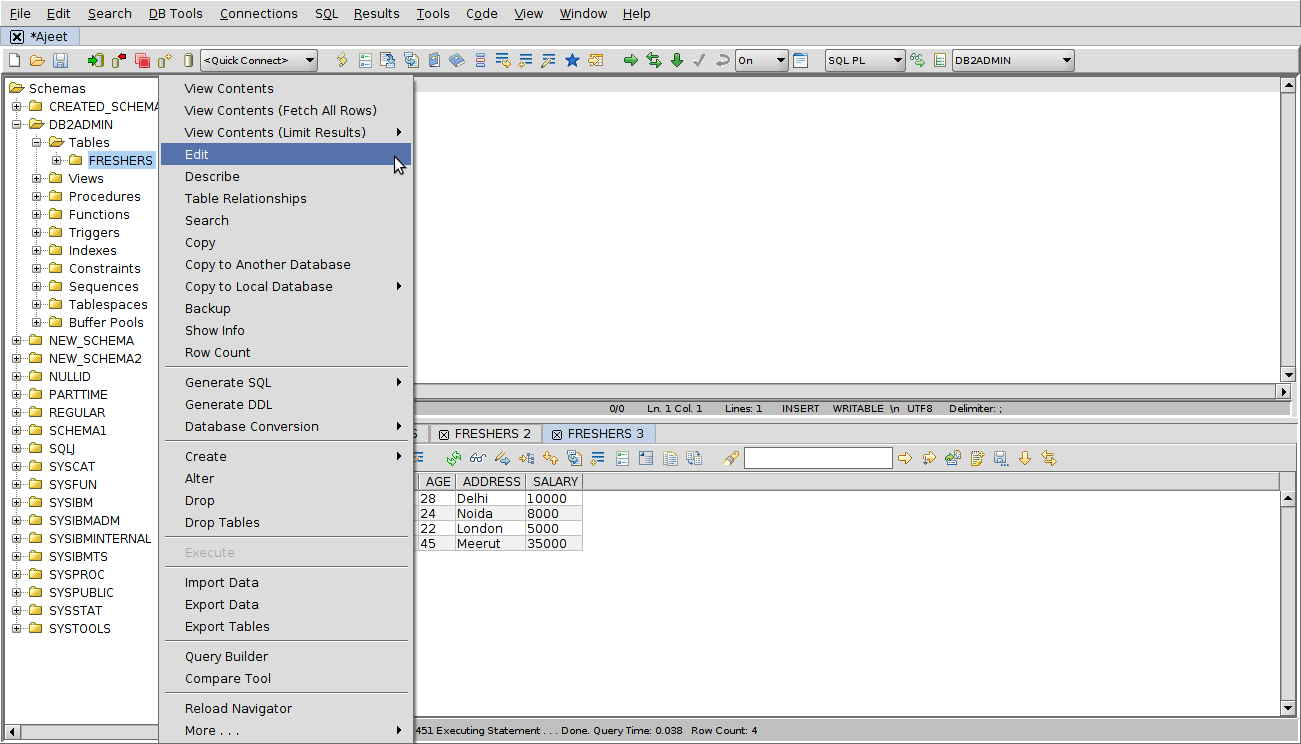Collapse the DB2ADMIN Tables folder
The height and width of the screenshot is (744, 1301).
pos(37,143)
